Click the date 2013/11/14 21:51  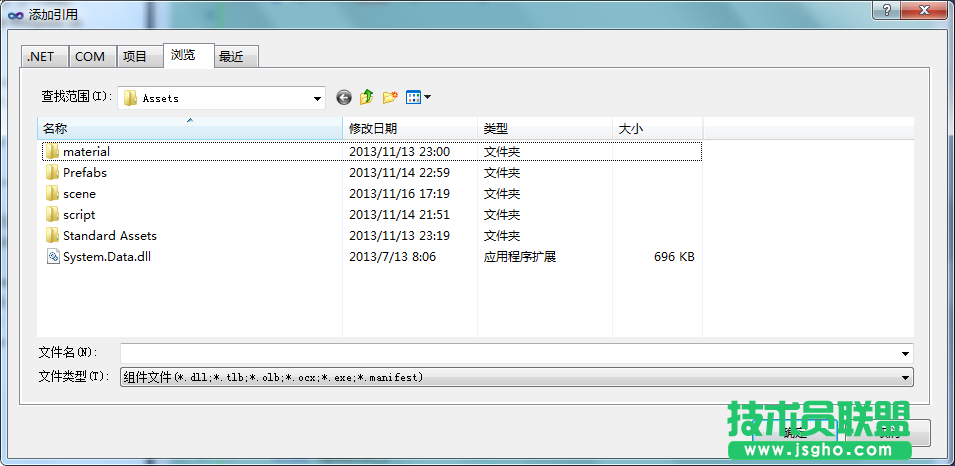(400, 214)
